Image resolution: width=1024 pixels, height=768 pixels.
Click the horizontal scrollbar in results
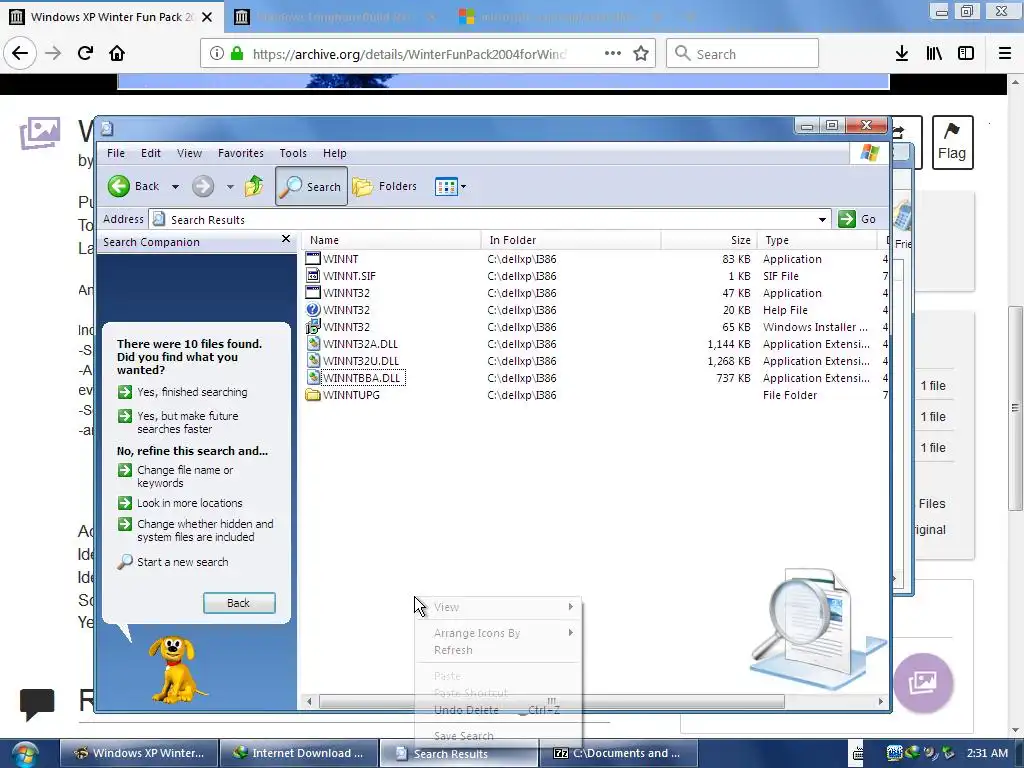[x=551, y=701]
